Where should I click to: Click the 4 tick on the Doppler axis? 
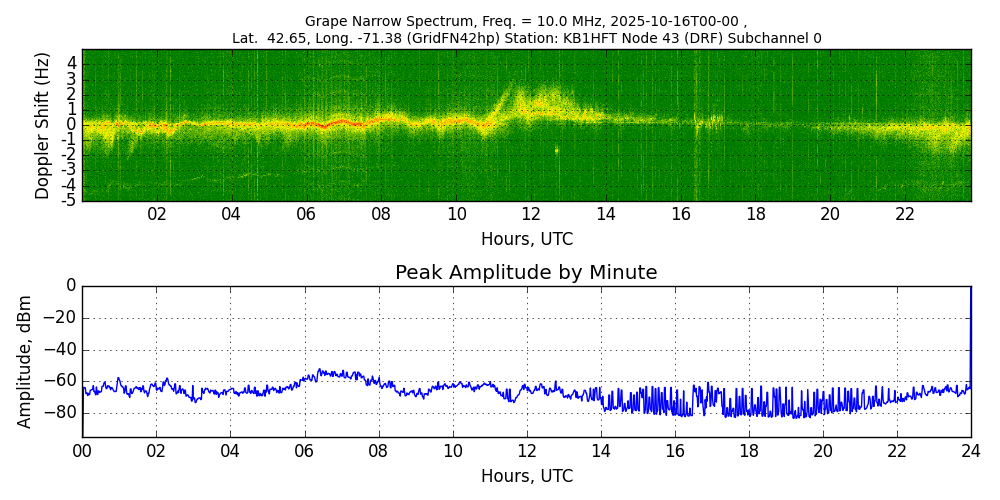(x=71, y=63)
